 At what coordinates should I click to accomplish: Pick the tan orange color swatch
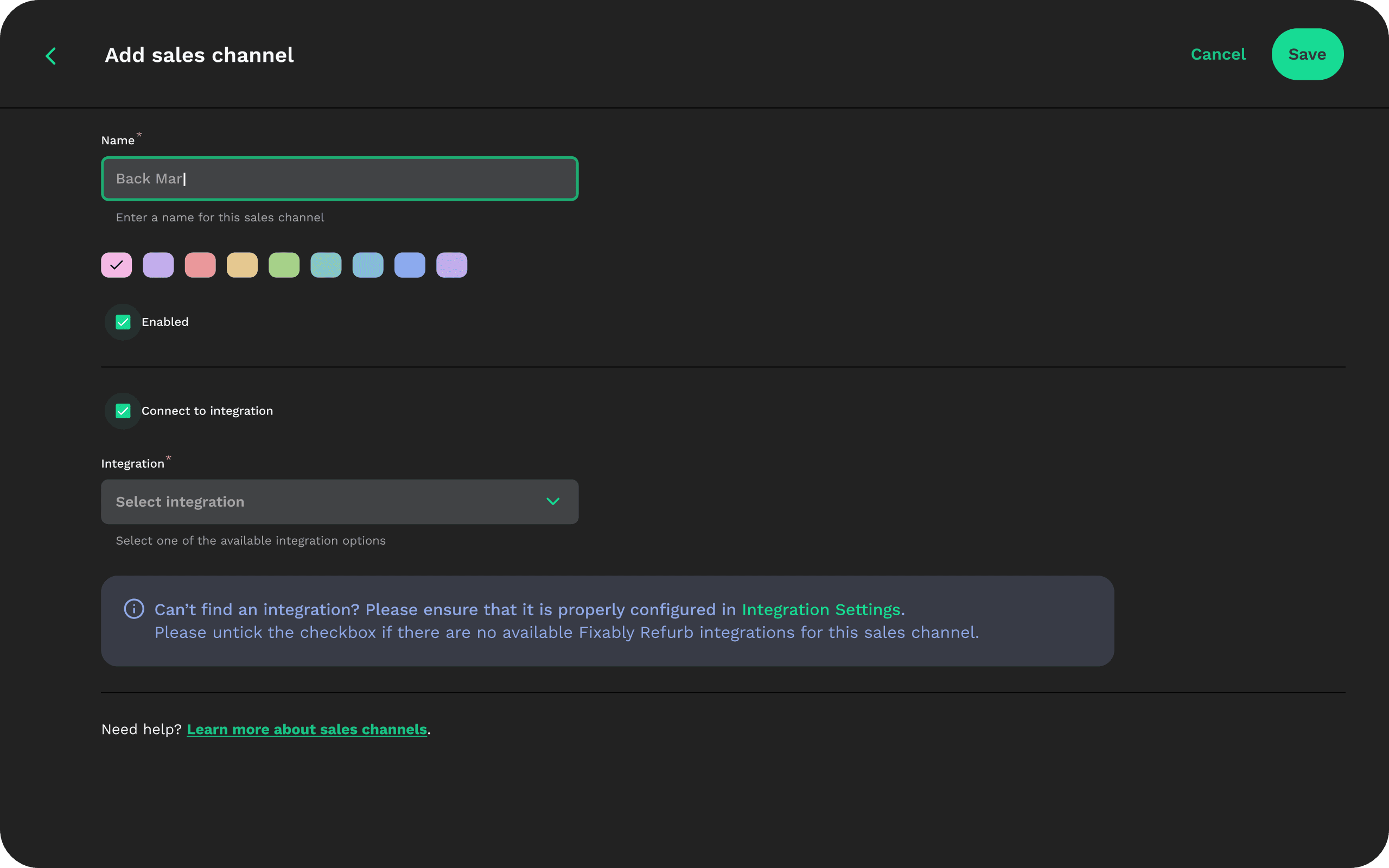coord(242,265)
